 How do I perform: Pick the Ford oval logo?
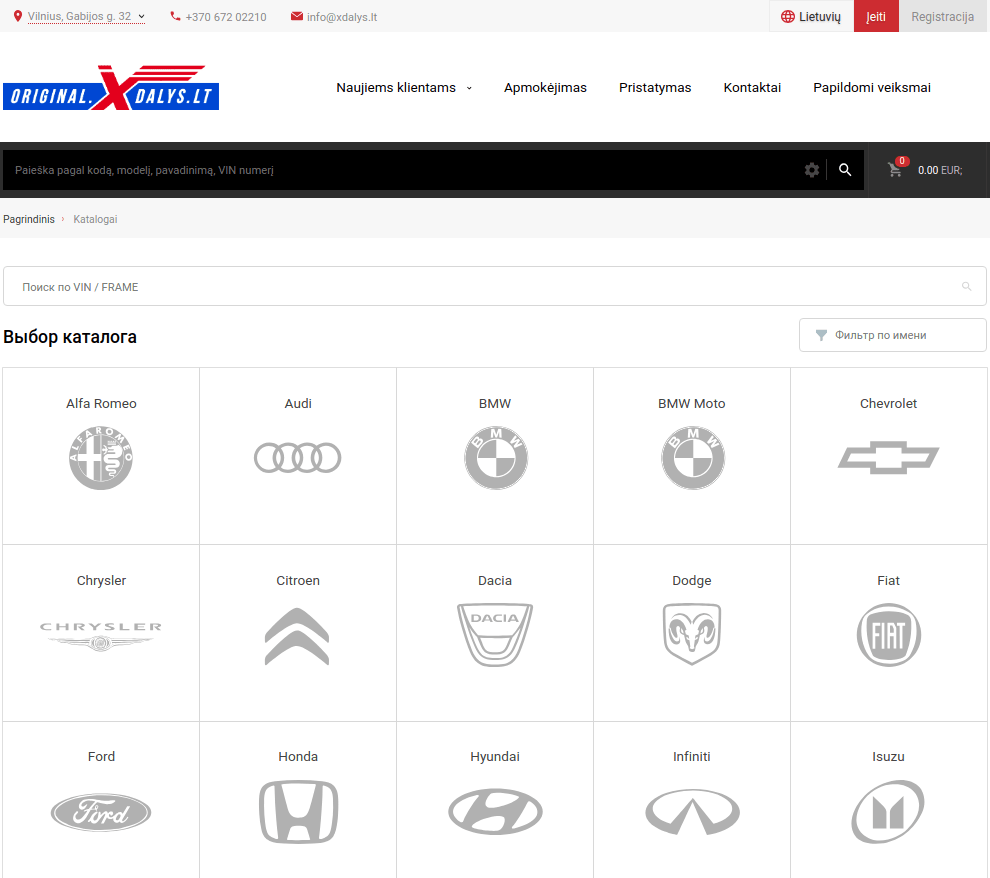101,812
